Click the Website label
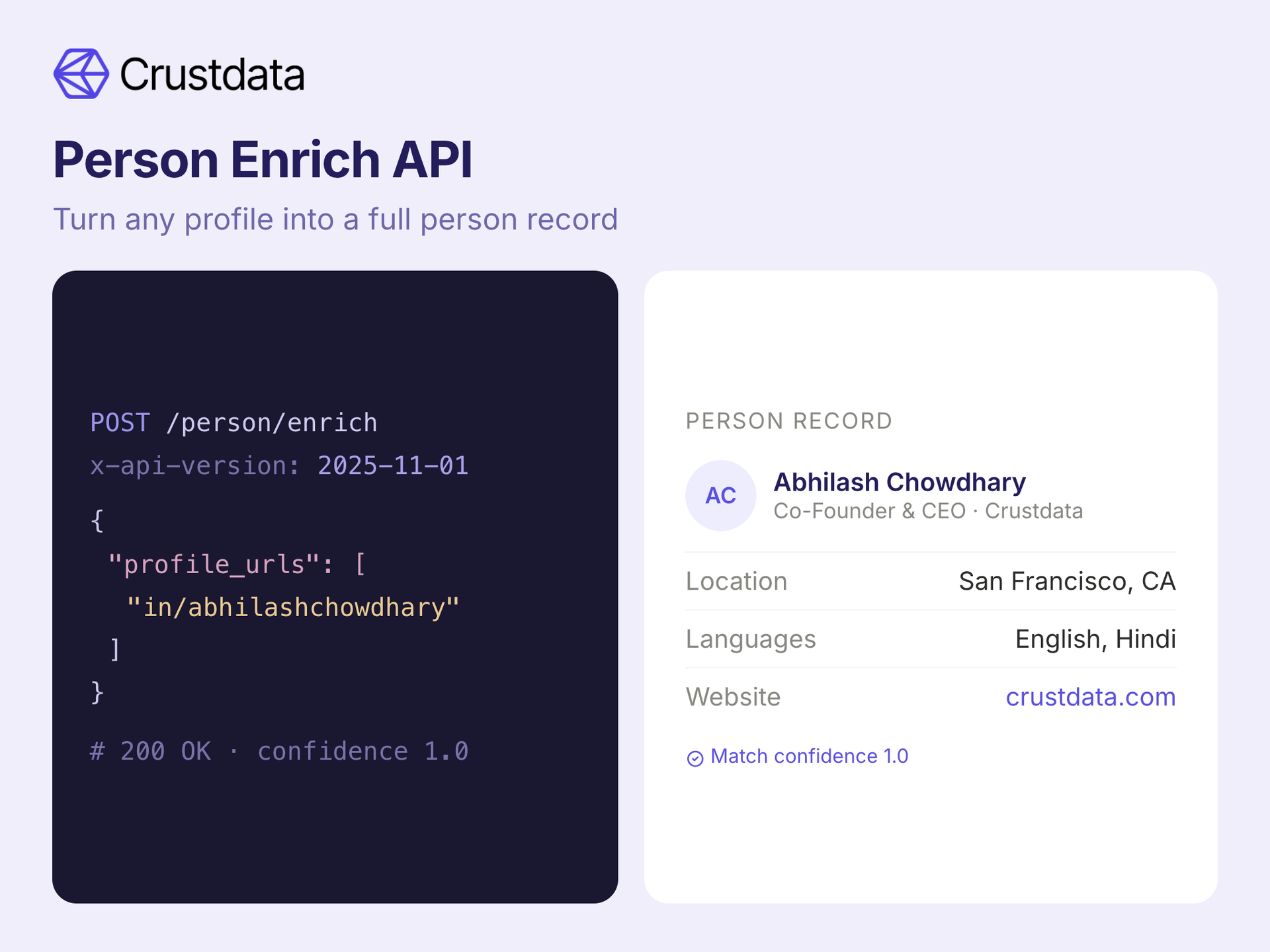Image resolution: width=1270 pixels, height=952 pixels. tap(734, 697)
